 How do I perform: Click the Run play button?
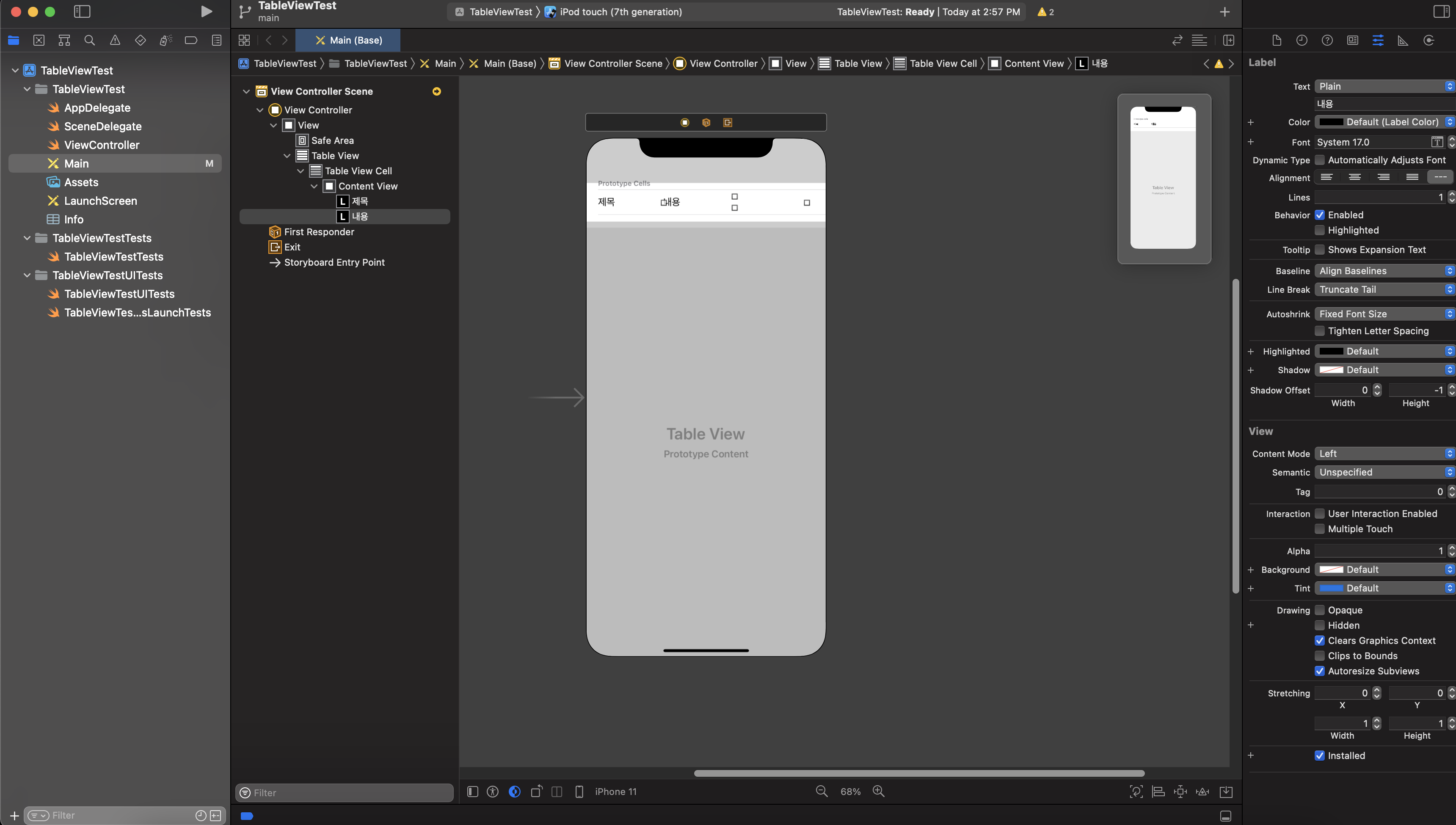coord(206,11)
